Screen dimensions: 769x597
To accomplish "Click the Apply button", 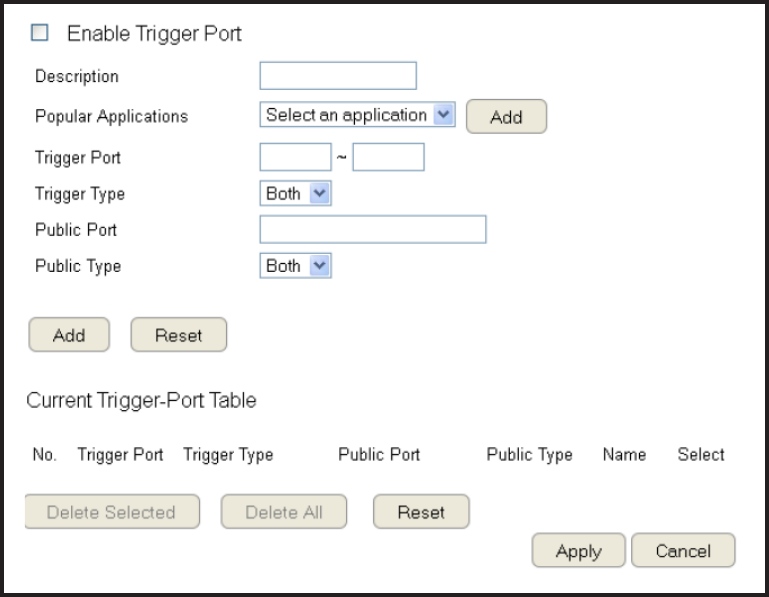I will pyautogui.click(x=578, y=551).
